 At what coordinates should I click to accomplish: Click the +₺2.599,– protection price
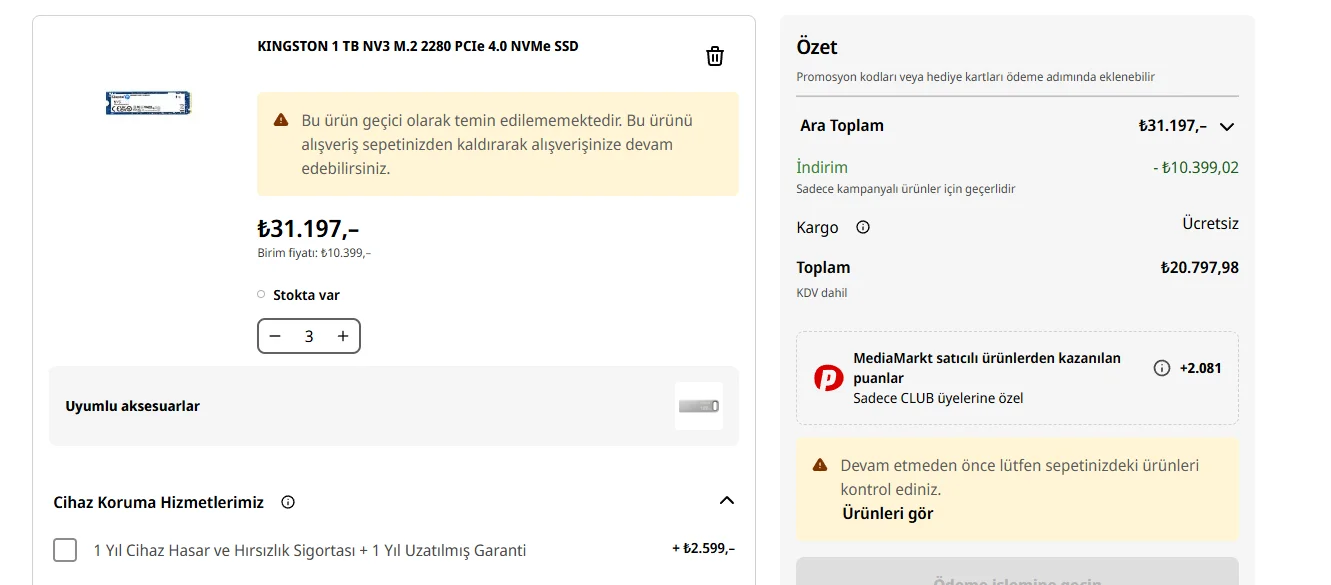[703, 548]
